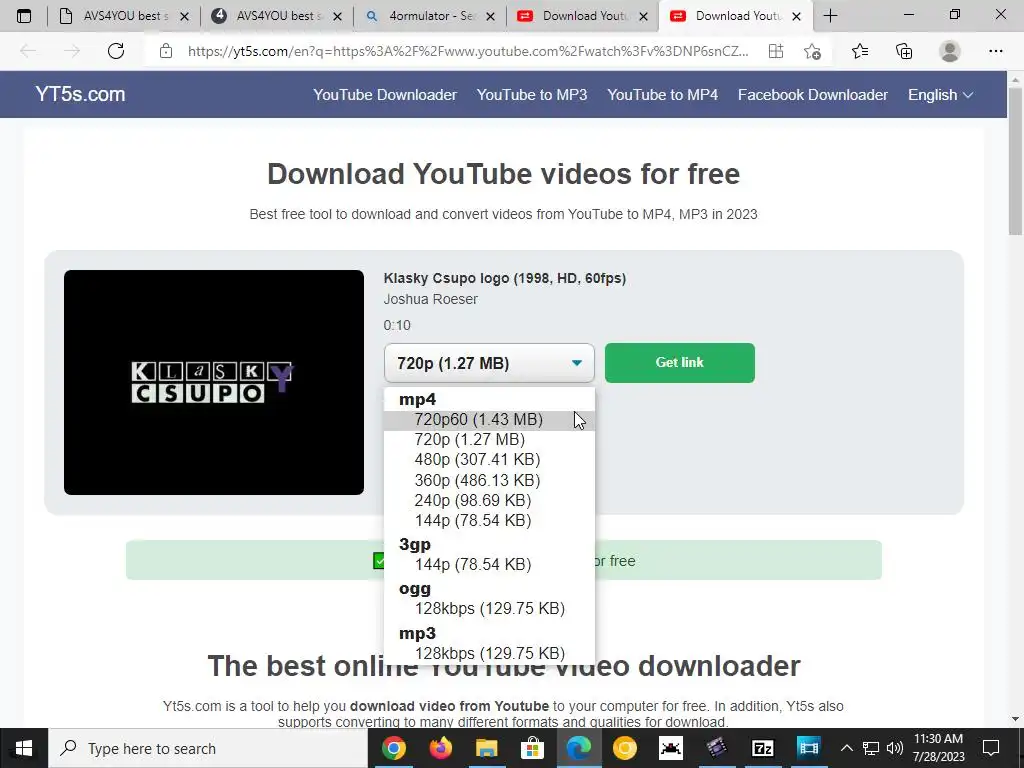Open the Facebook Downloader nav link

point(812,95)
